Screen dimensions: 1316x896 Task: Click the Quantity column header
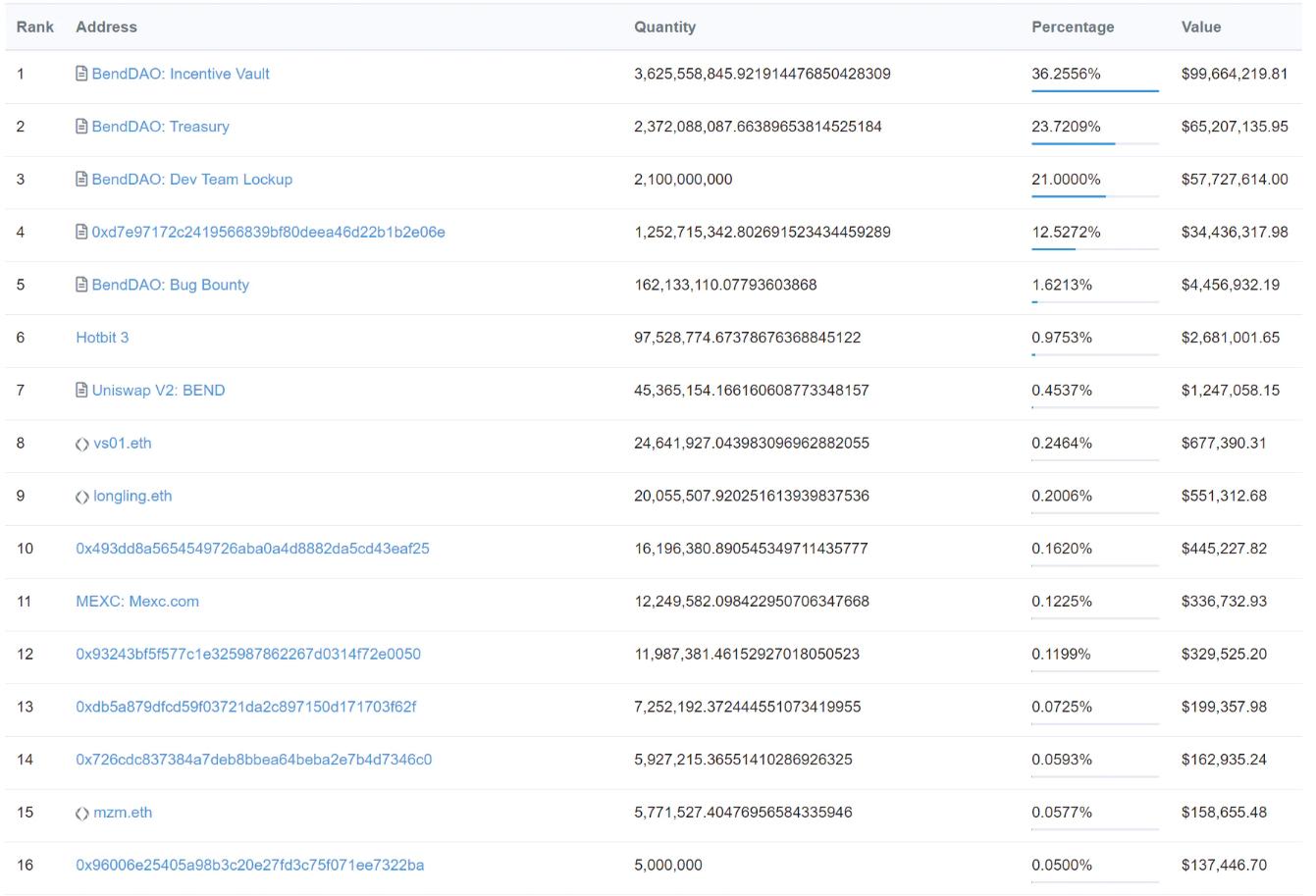[x=664, y=27]
